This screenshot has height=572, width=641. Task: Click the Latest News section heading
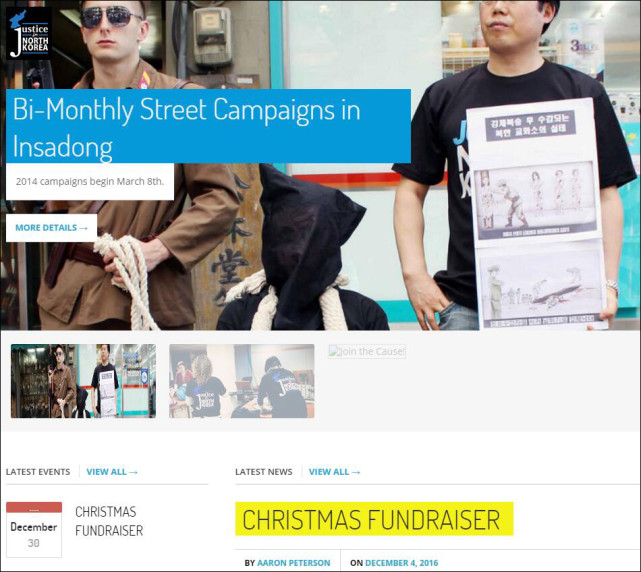pyautogui.click(x=264, y=472)
